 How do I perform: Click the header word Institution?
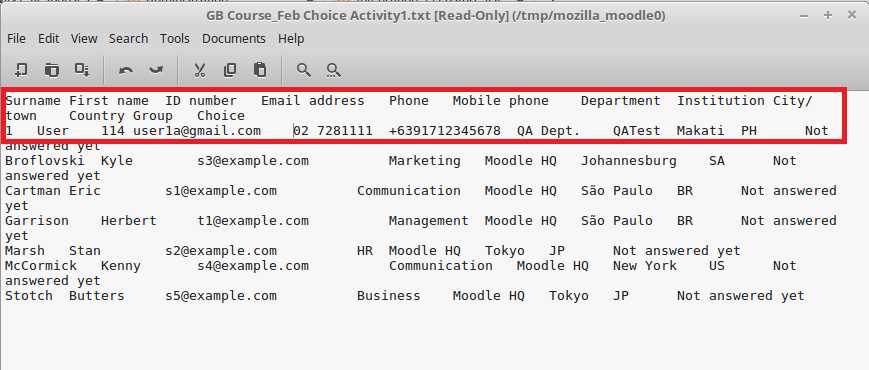point(720,101)
